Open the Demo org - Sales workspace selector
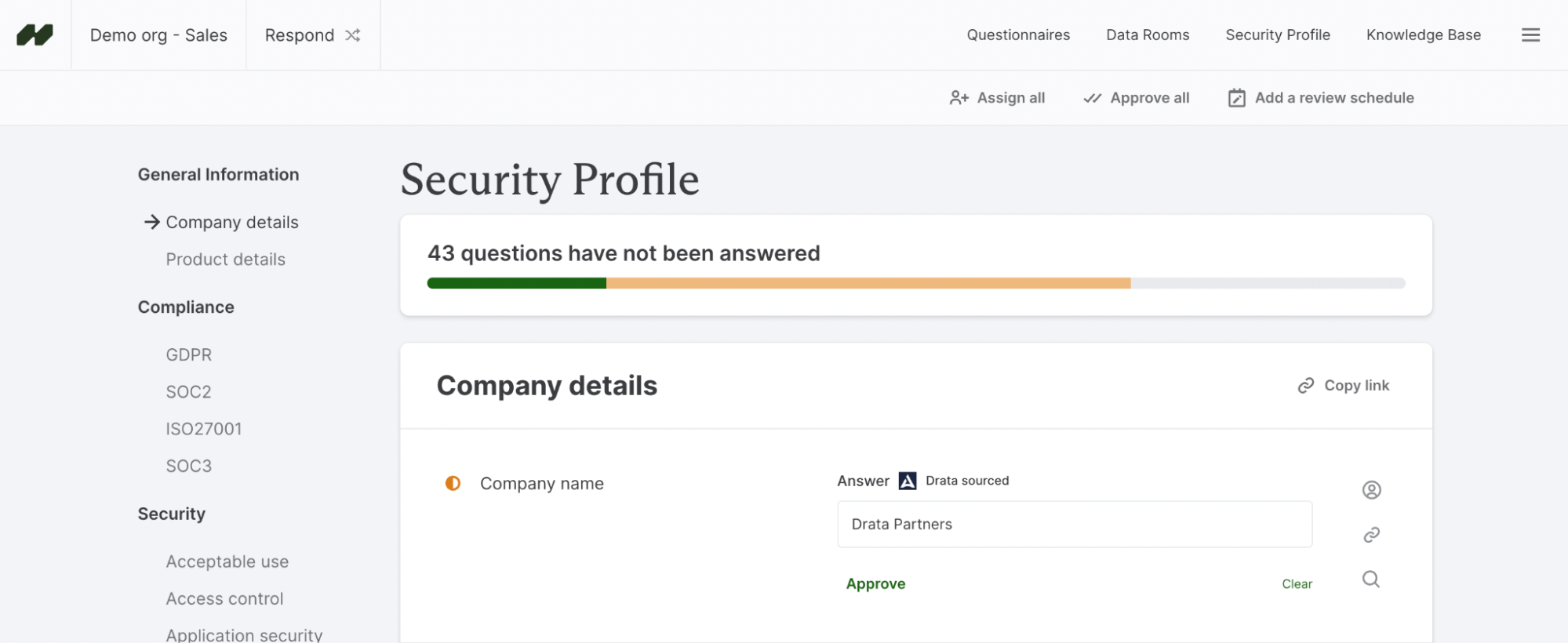Screen dimensions: 1568x643 click(x=158, y=35)
